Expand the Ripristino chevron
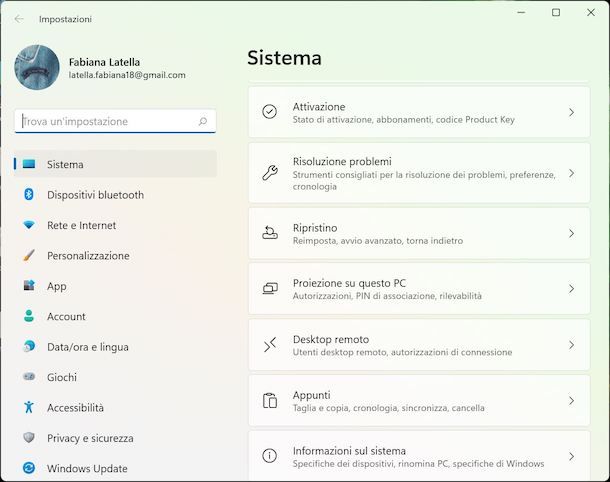This screenshot has width=610, height=482. coord(571,233)
